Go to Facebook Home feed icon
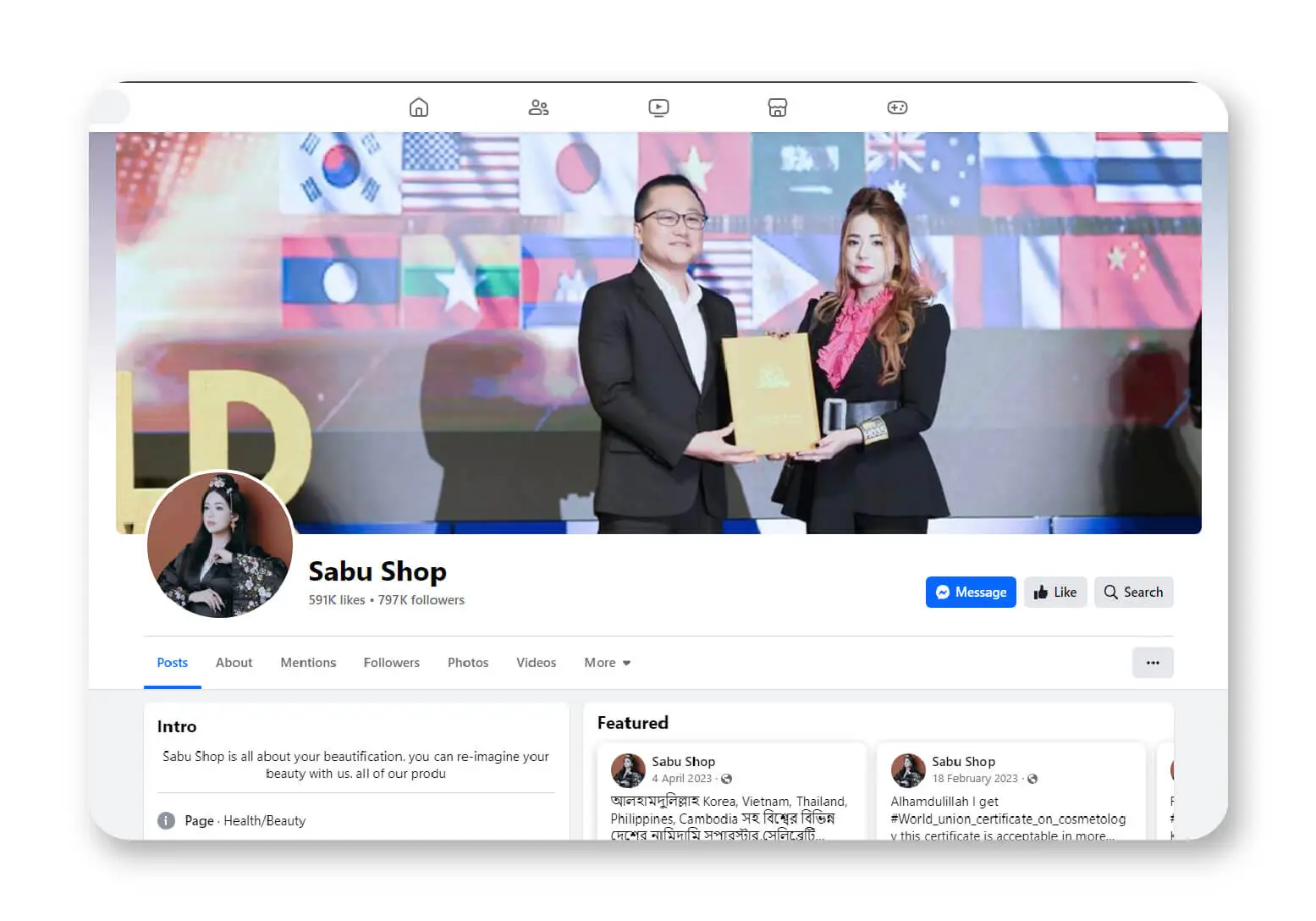The image size is (1316, 921). (418, 108)
